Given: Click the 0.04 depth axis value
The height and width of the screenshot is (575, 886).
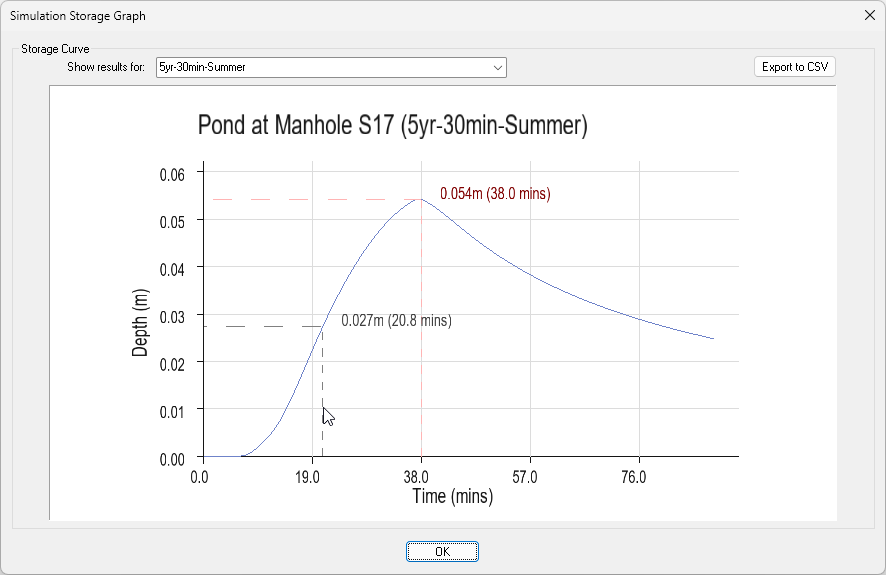Looking at the screenshot, I should point(173,268).
